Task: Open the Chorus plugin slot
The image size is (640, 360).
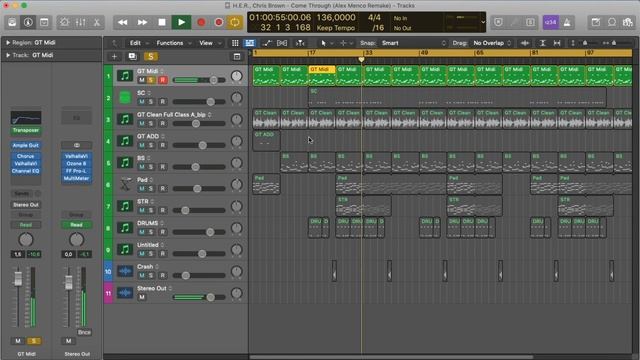Action: [25, 156]
